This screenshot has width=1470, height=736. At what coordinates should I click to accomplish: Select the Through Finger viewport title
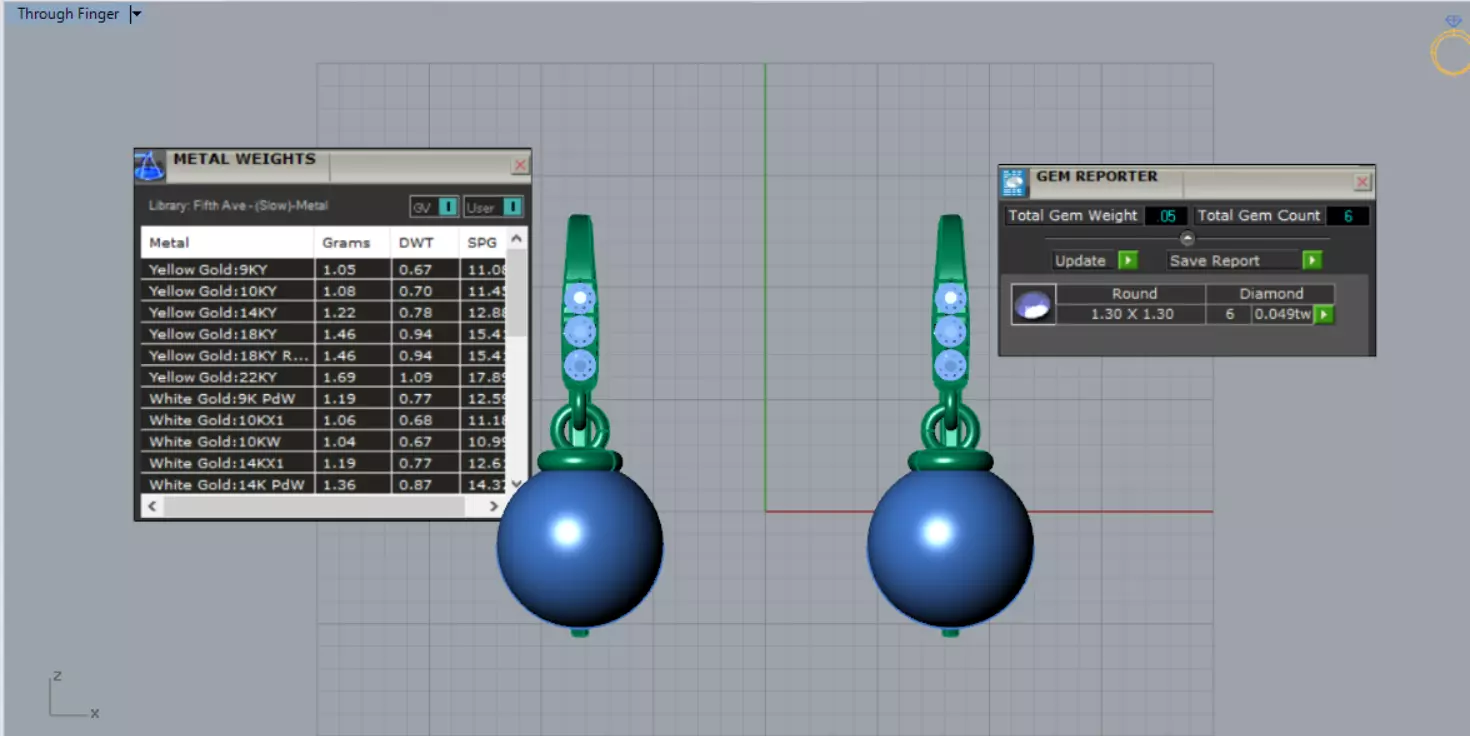click(x=68, y=14)
